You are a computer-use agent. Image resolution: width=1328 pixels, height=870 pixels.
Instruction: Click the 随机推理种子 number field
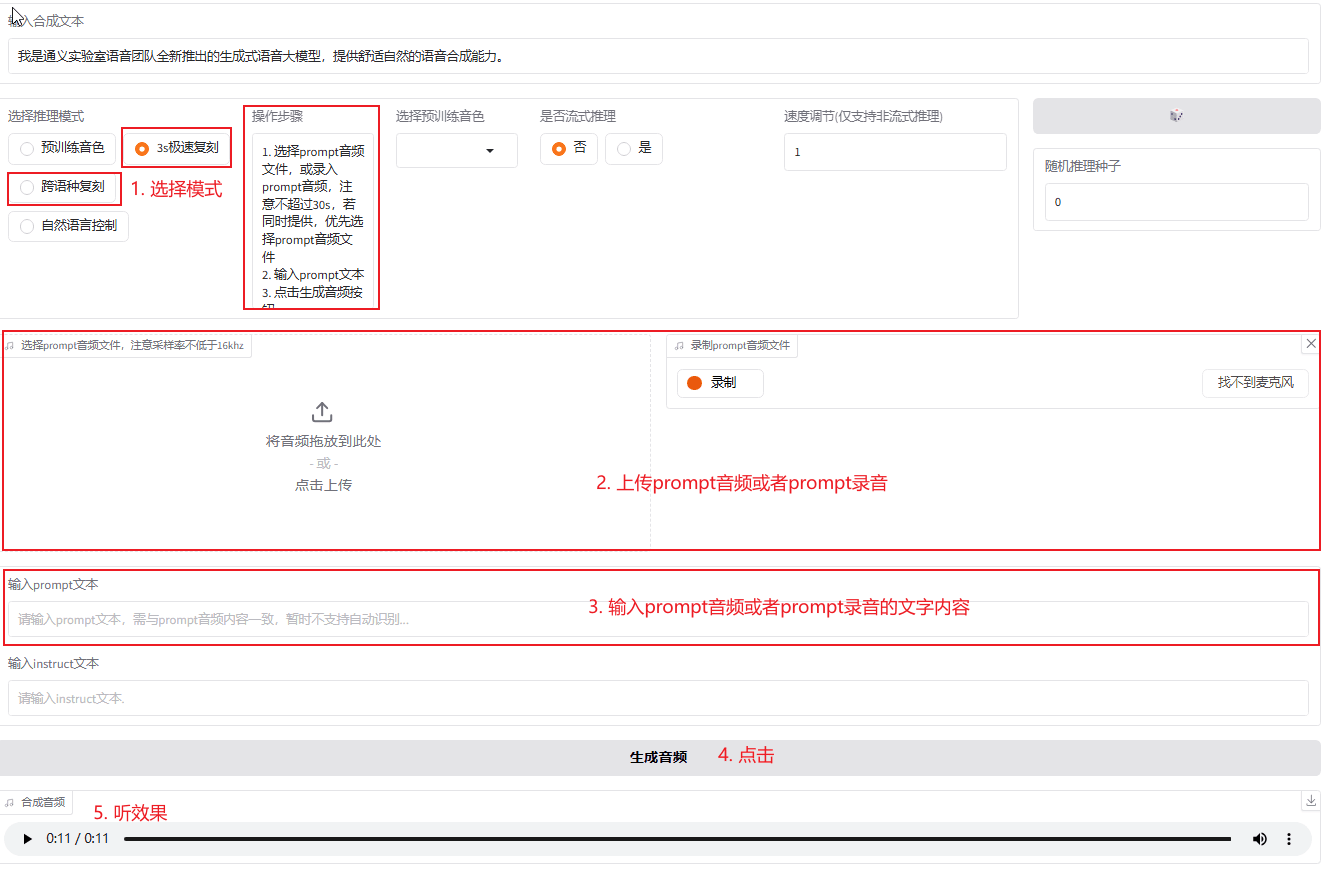click(x=1176, y=202)
